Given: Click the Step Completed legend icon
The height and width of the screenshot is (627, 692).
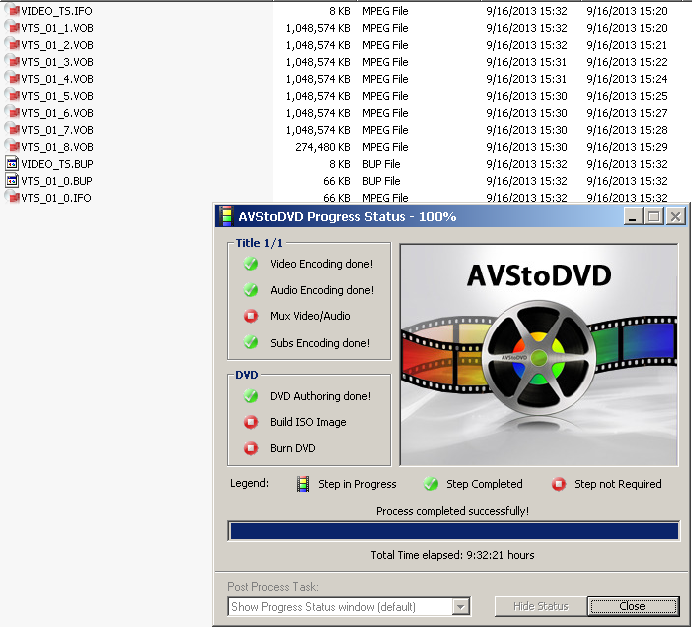Looking at the screenshot, I should pyautogui.click(x=431, y=484).
